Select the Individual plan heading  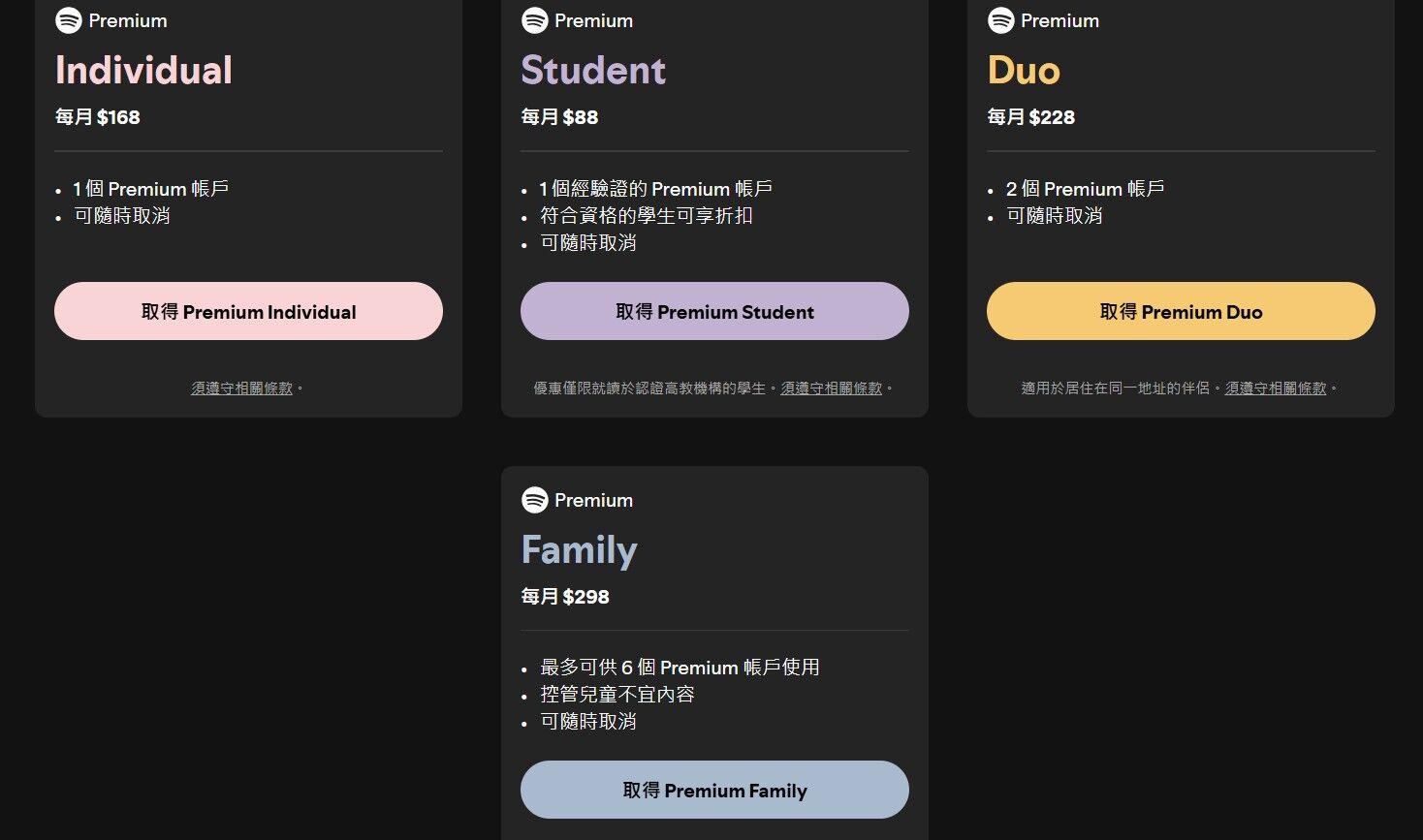tap(142, 69)
